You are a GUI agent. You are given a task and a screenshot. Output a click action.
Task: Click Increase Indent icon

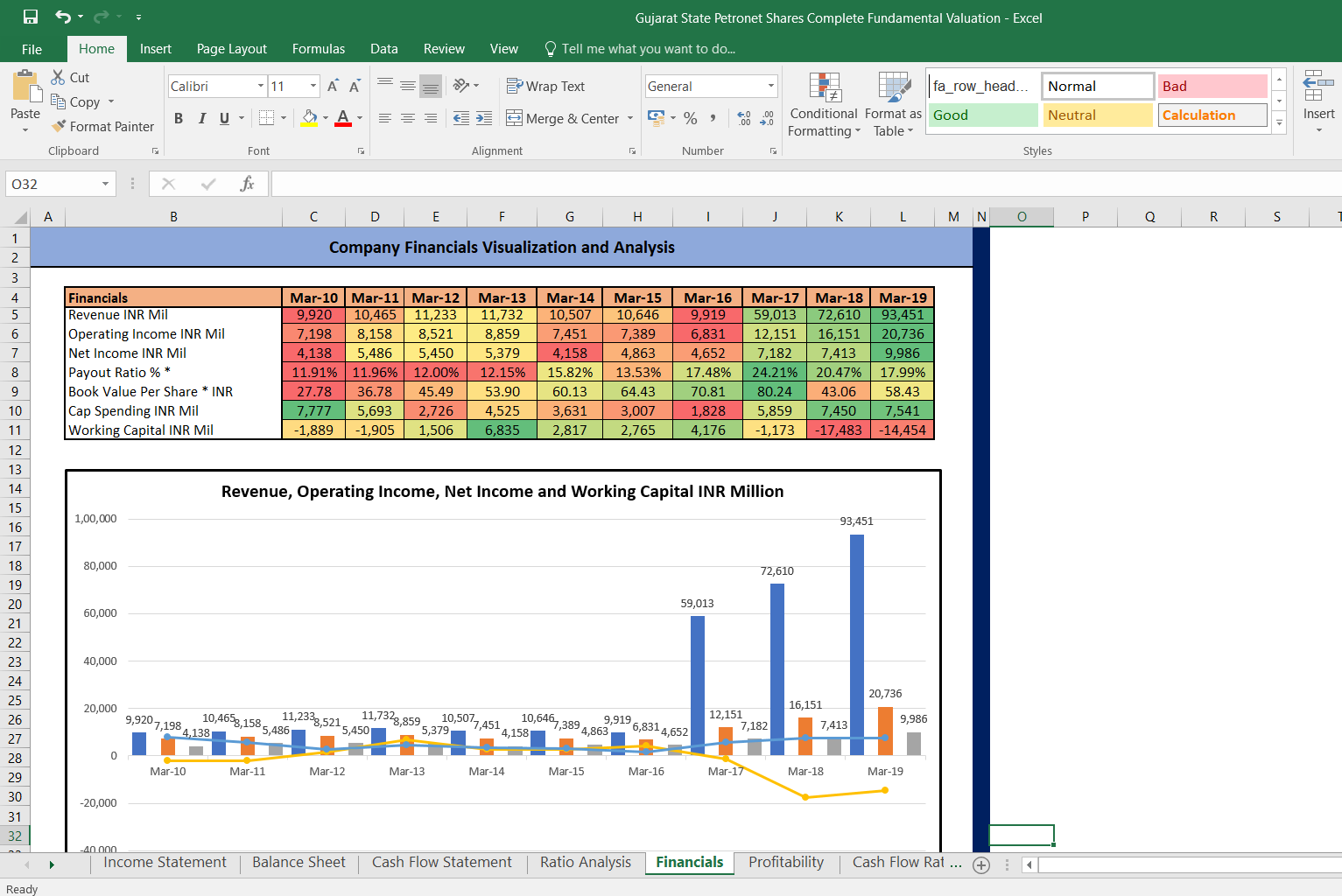pyautogui.click(x=484, y=118)
